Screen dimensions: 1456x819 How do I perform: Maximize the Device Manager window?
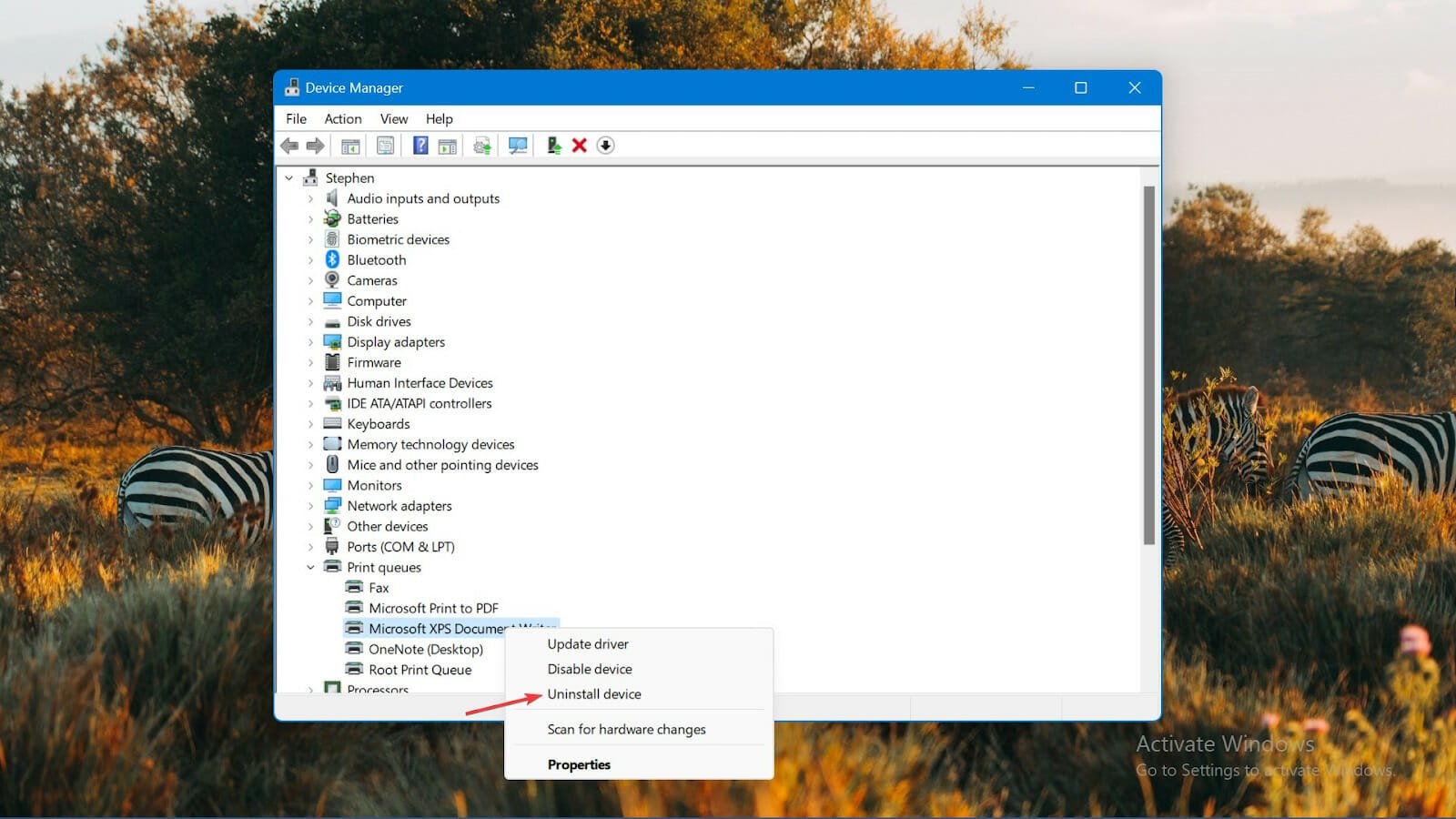[1081, 87]
